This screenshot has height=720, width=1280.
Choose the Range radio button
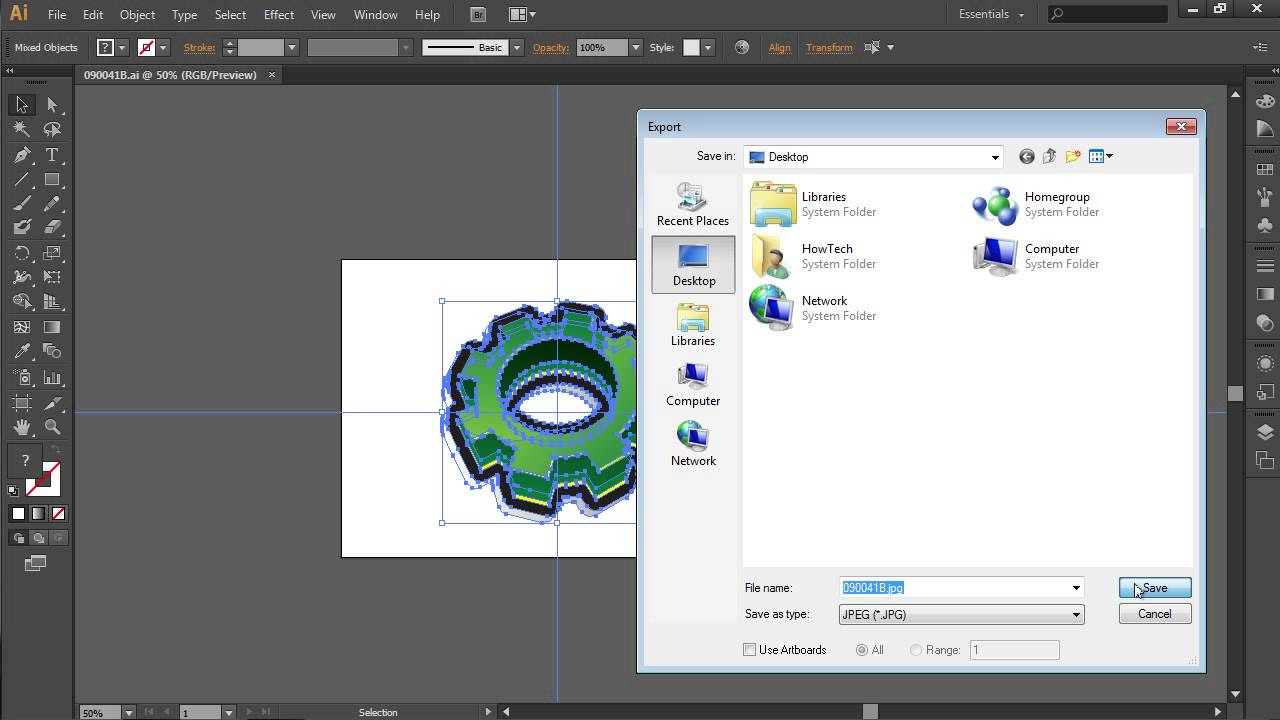915,649
